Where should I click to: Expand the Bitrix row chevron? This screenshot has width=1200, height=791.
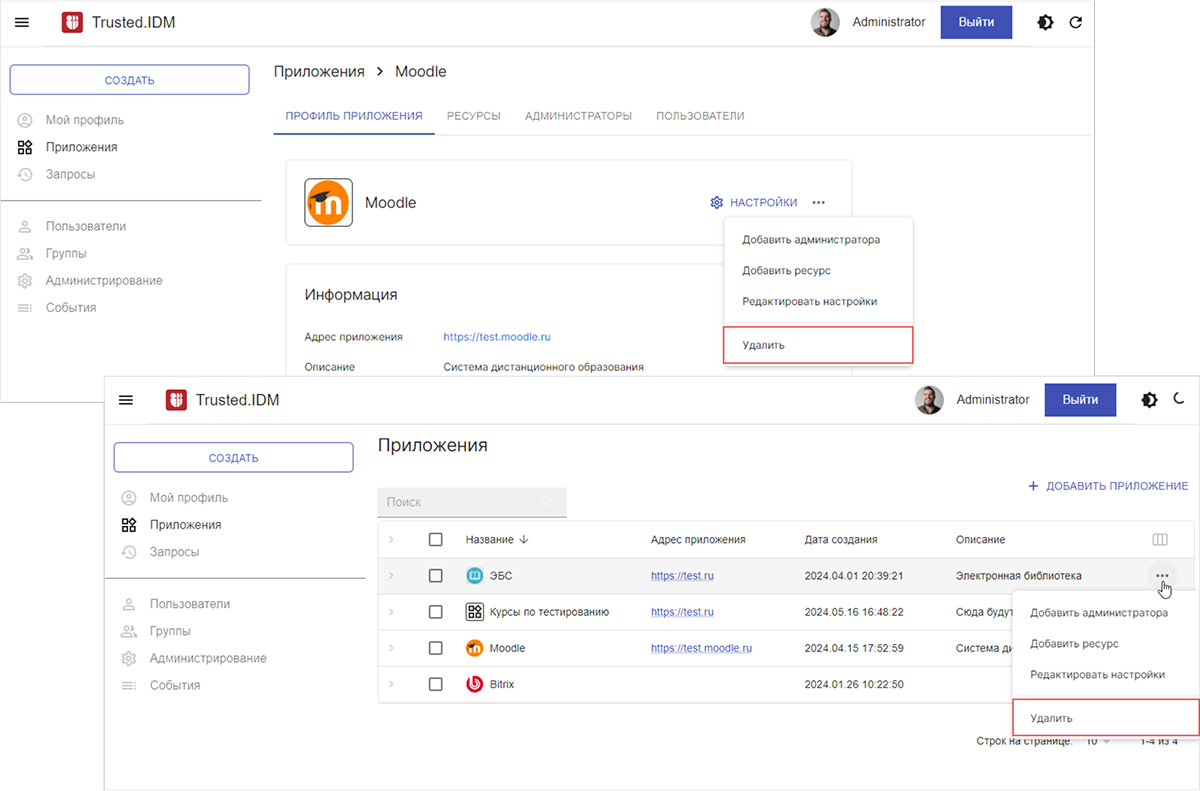point(391,684)
